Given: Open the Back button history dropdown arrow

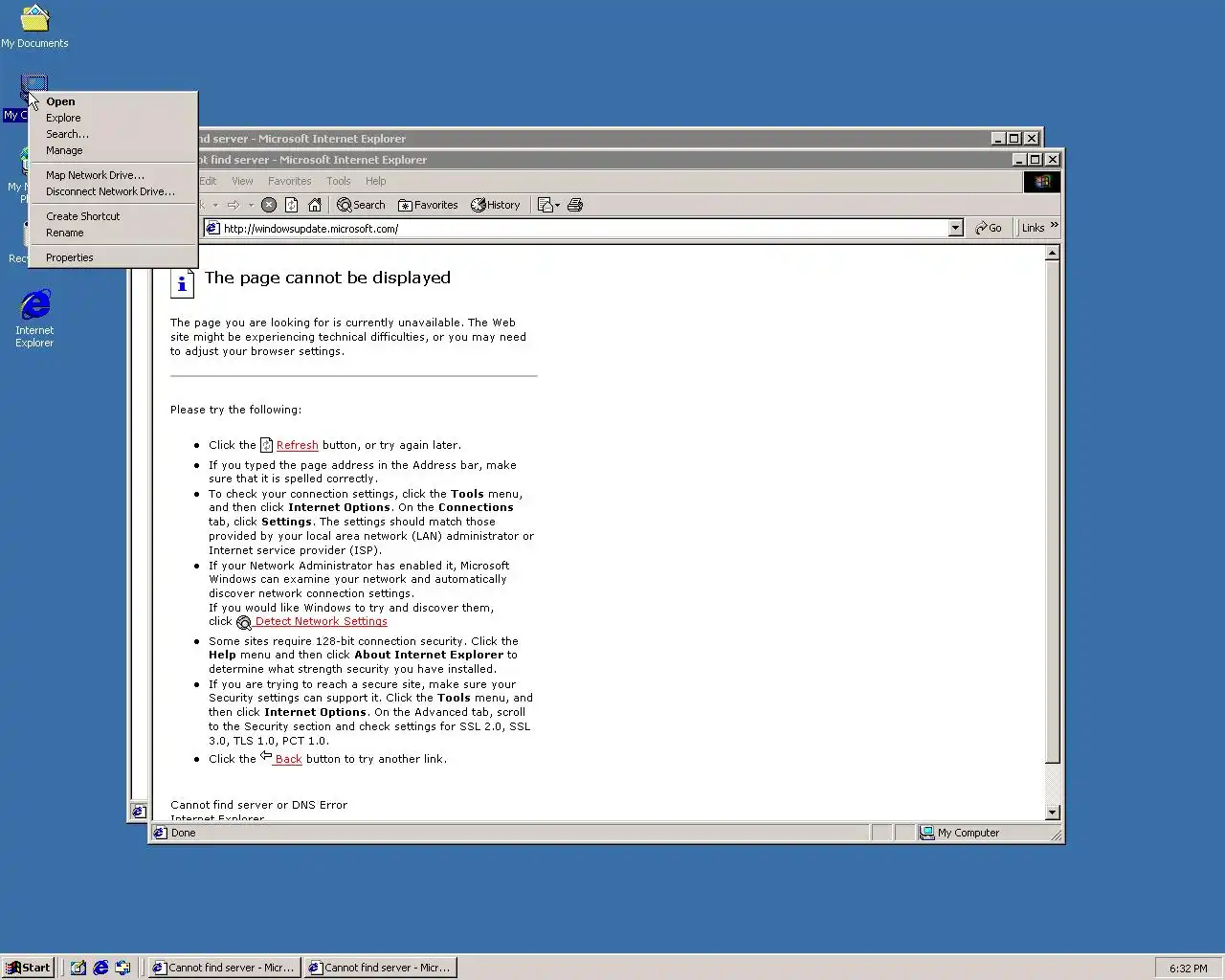Looking at the screenshot, I should [215, 205].
